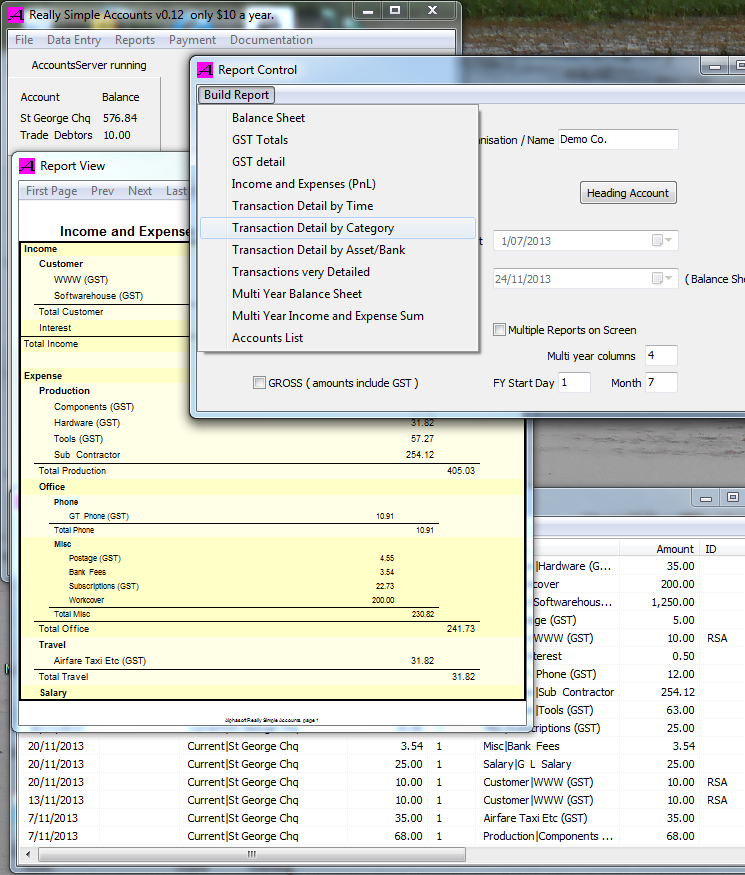Click First Page in Report View

pos(51,191)
